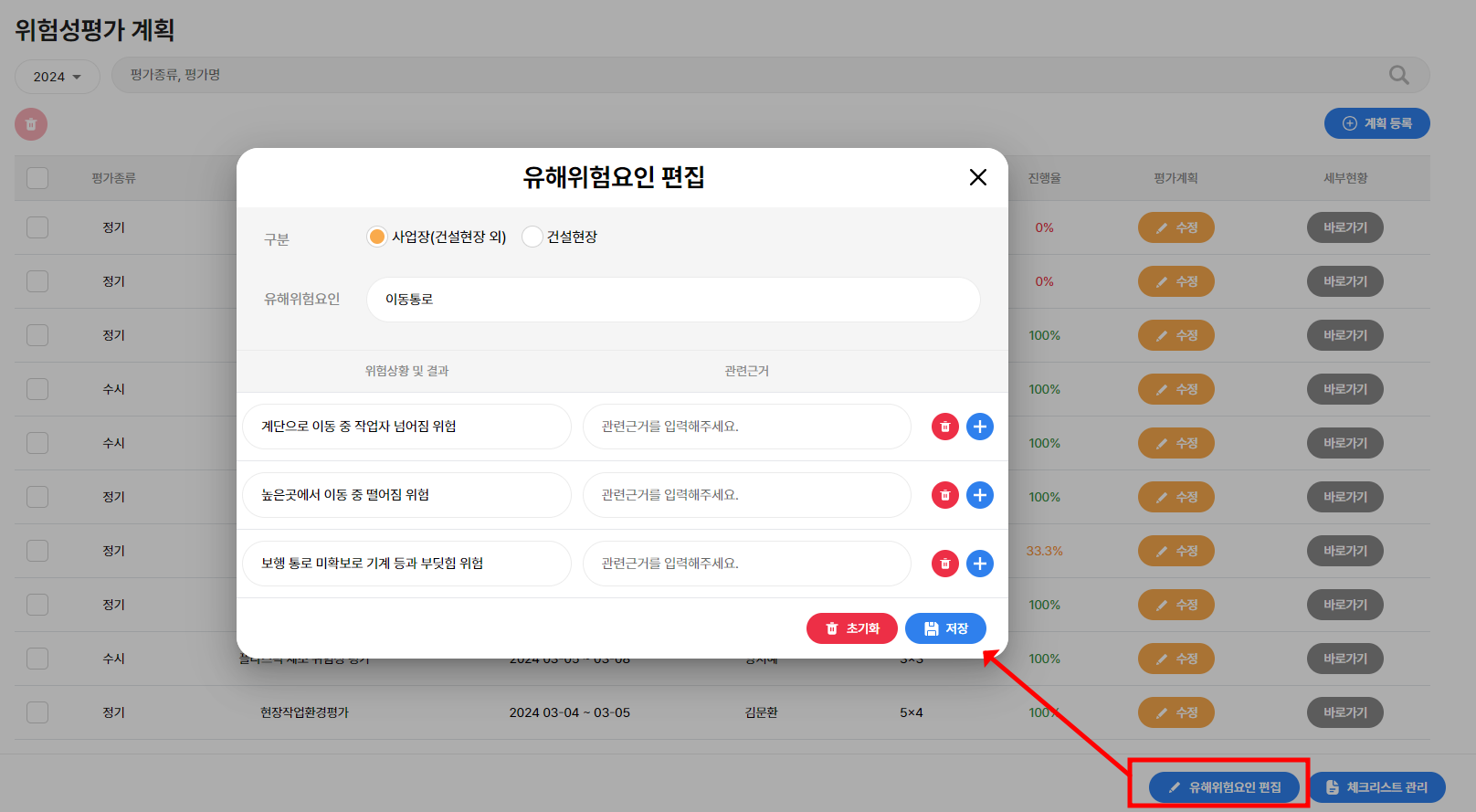The height and width of the screenshot is (812, 1476).
Task: Delete the 계단으로 이동 중 row with trash icon
Action: pyautogui.click(x=944, y=427)
